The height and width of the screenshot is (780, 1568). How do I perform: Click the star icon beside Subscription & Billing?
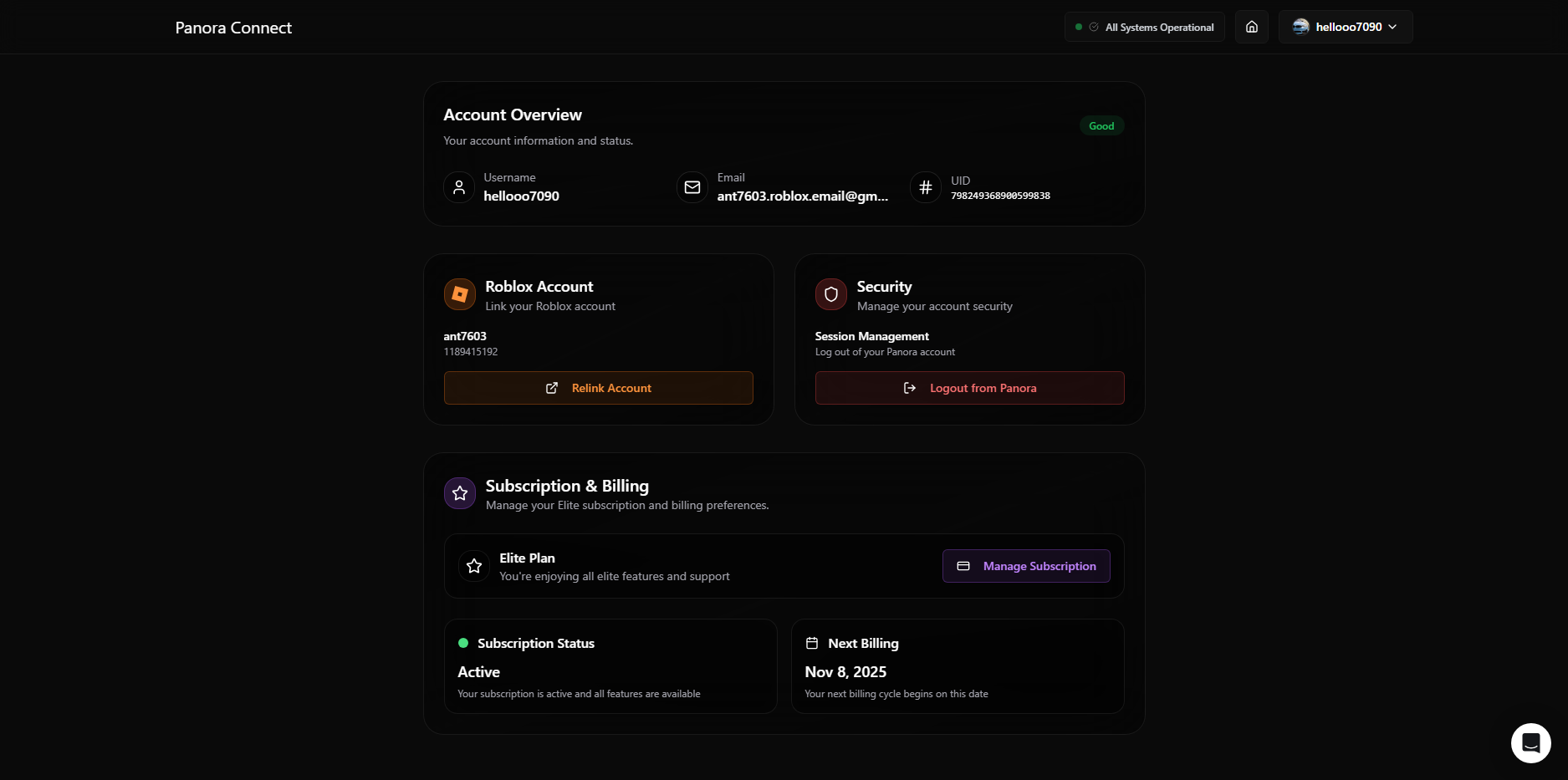pyautogui.click(x=459, y=493)
